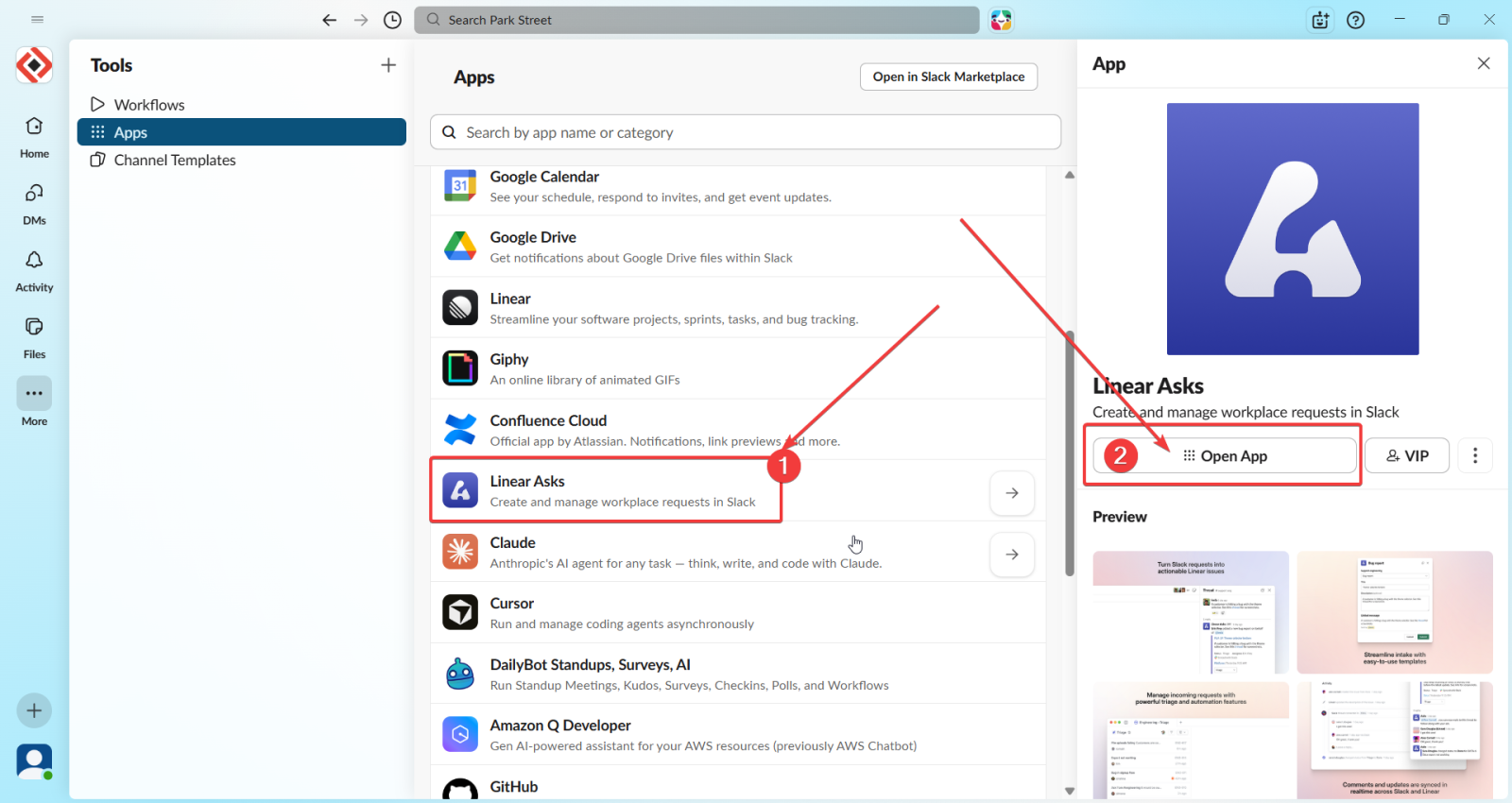Open the three-dot more options menu

(x=1475, y=455)
